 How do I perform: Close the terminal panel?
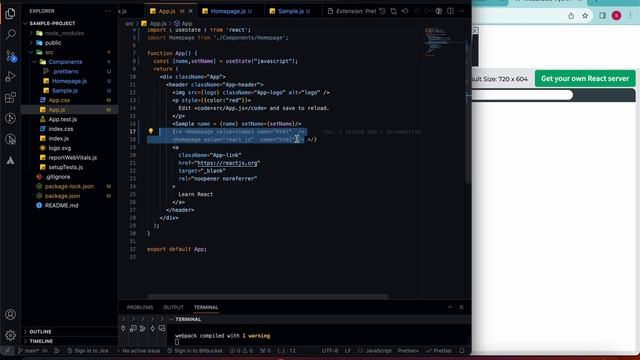click(462, 307)
